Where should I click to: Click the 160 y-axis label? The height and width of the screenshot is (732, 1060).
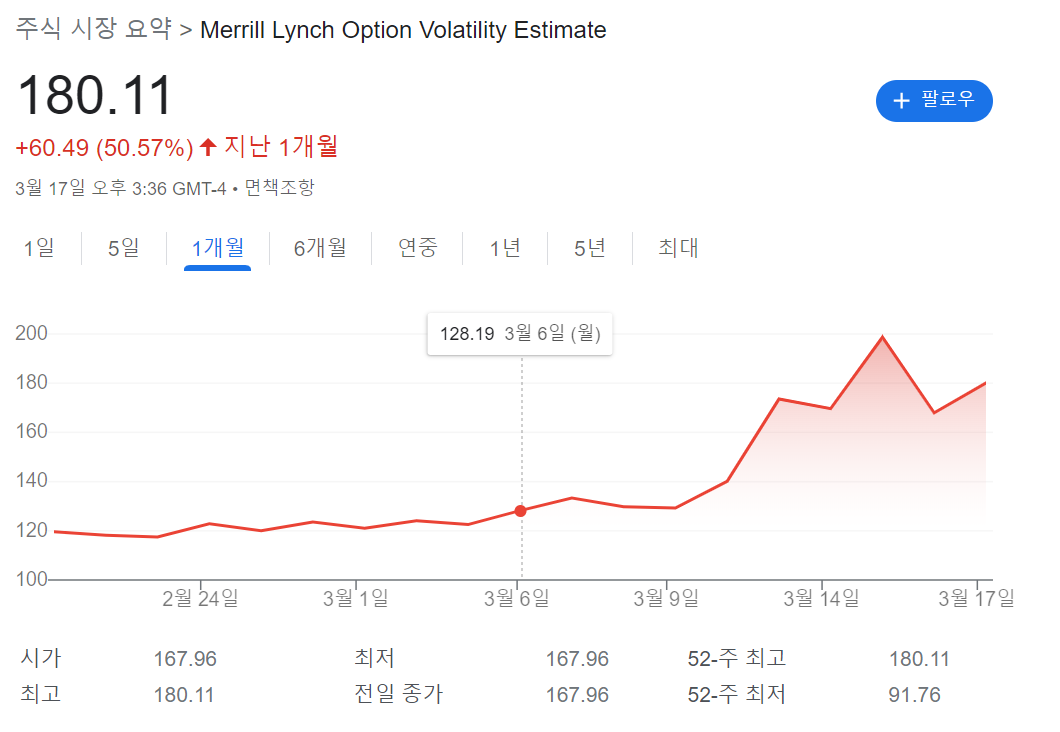(31, 431)
